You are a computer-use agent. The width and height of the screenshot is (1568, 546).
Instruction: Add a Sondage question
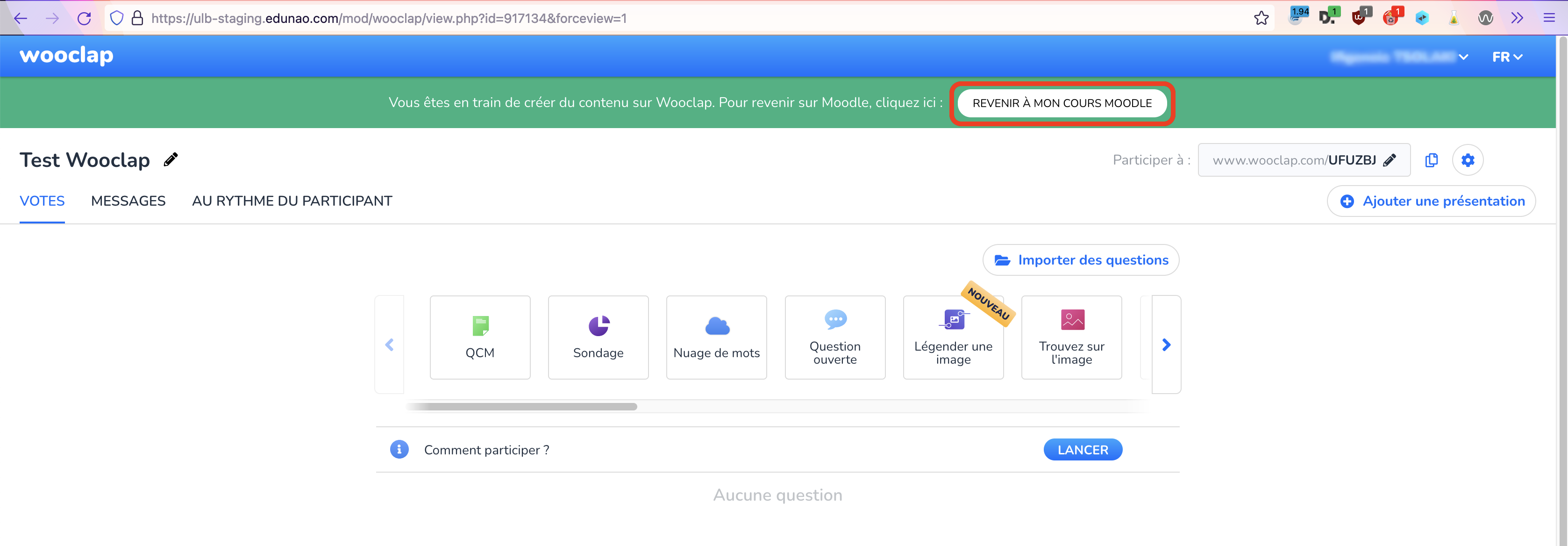(598, 337)
